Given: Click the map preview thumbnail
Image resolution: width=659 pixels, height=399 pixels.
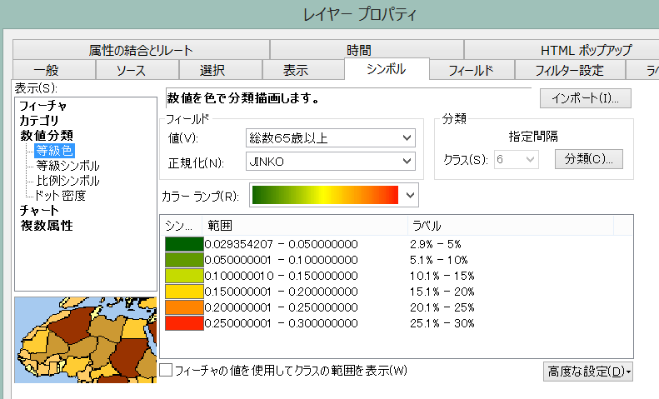Looking at the screenshot, I should 86,340.
